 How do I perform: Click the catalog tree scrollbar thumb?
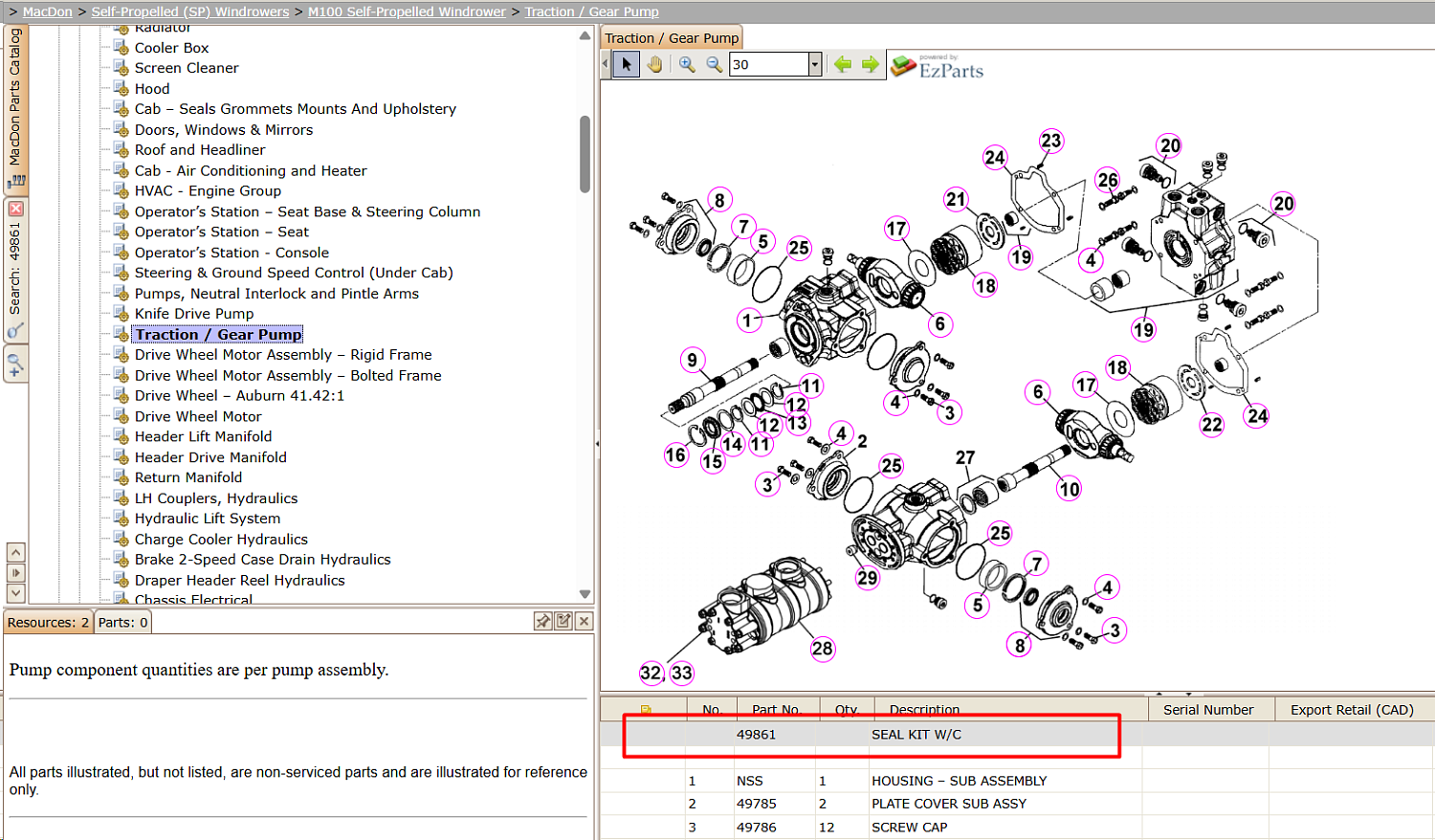[585, 154]
